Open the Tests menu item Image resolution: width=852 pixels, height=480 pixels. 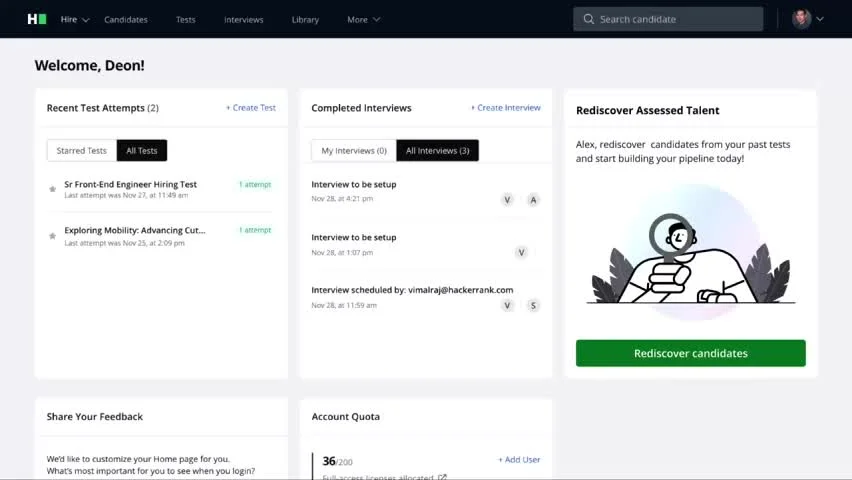185,20
